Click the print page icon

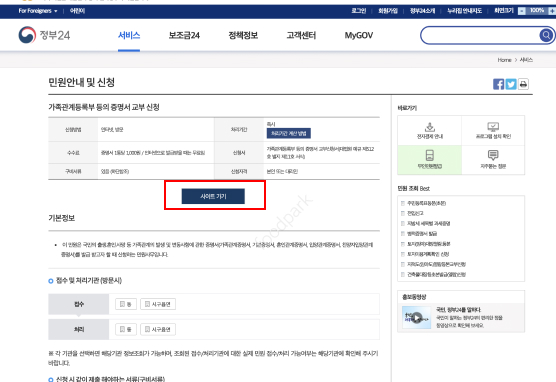coord(523,84)
